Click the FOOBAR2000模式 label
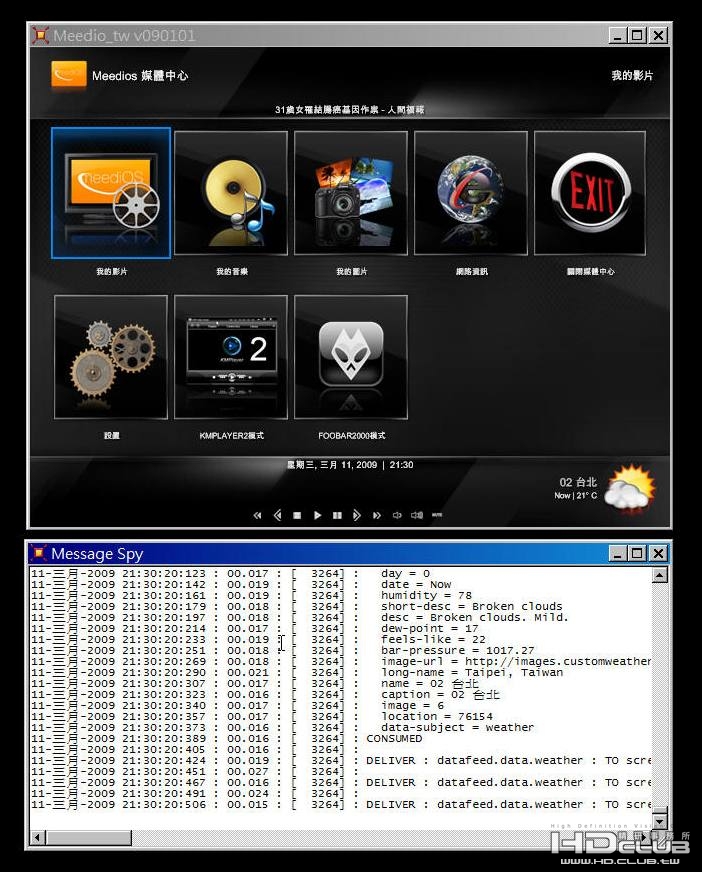The width and height of the screenshot is (702, 872). [352, 435]
